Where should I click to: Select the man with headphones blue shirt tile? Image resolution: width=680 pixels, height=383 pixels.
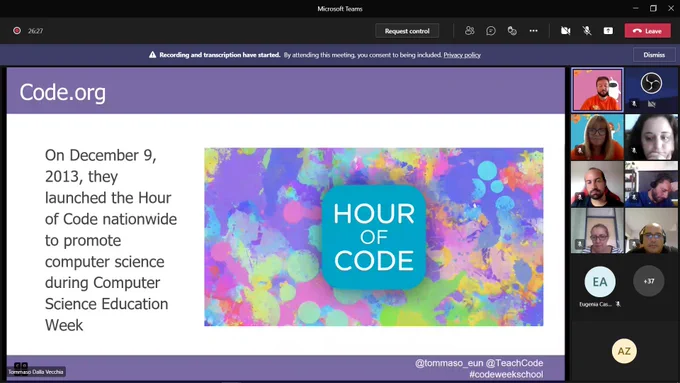point(651,184)
